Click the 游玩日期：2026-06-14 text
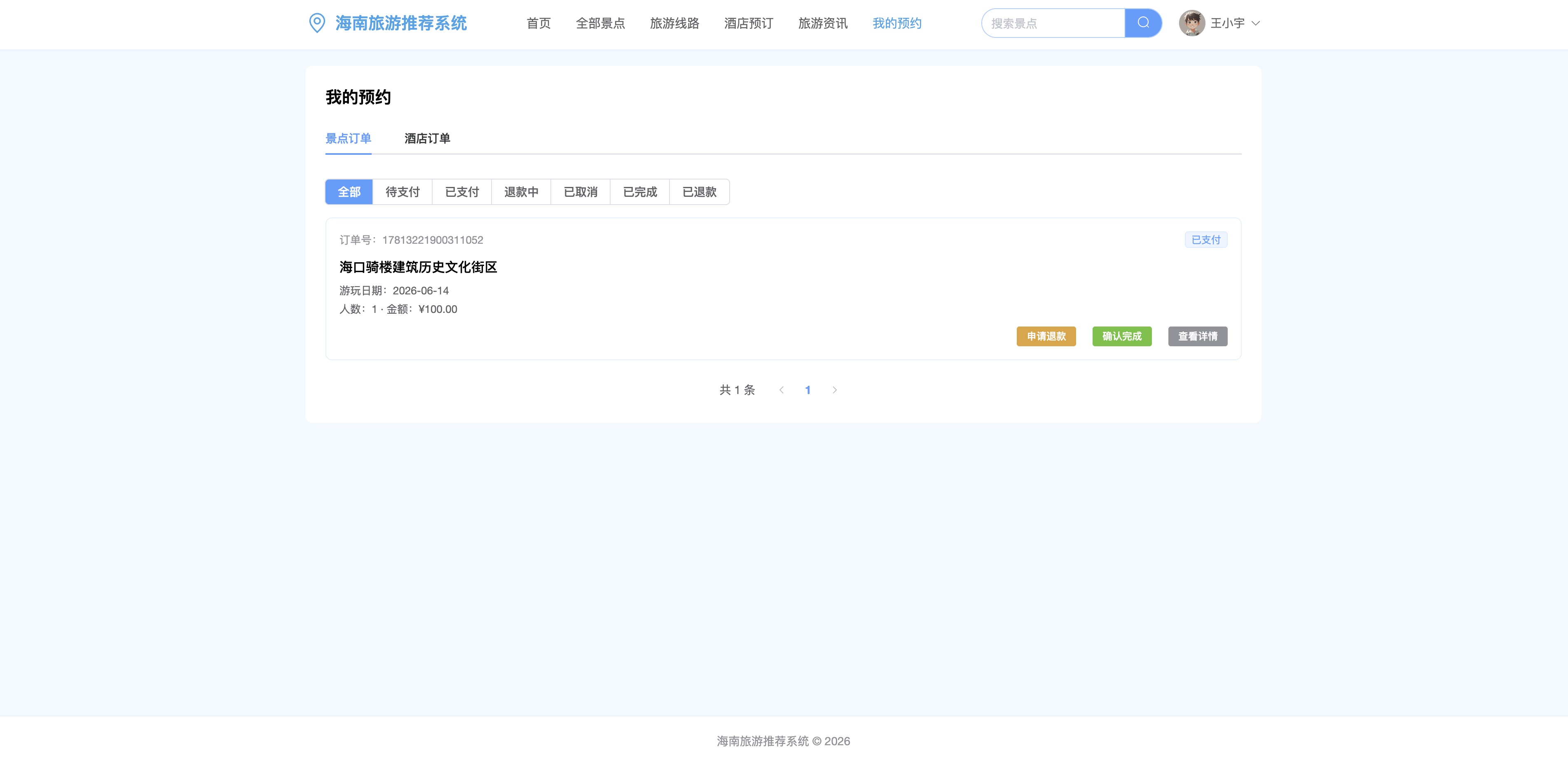Screen dimensions: 1568x765 [x=394, y=291]
